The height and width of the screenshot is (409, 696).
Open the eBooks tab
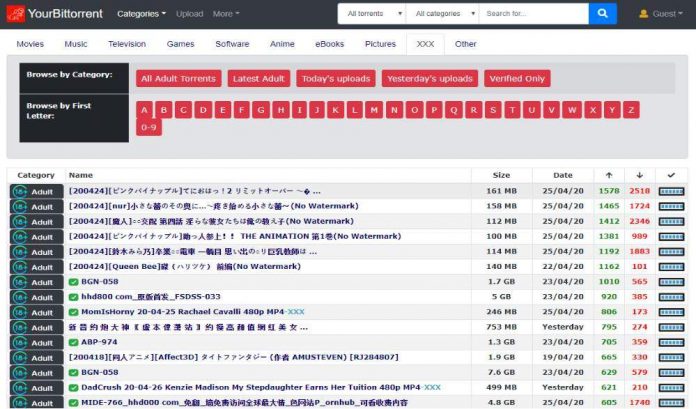pyautogui.click(x=329, y=44)
